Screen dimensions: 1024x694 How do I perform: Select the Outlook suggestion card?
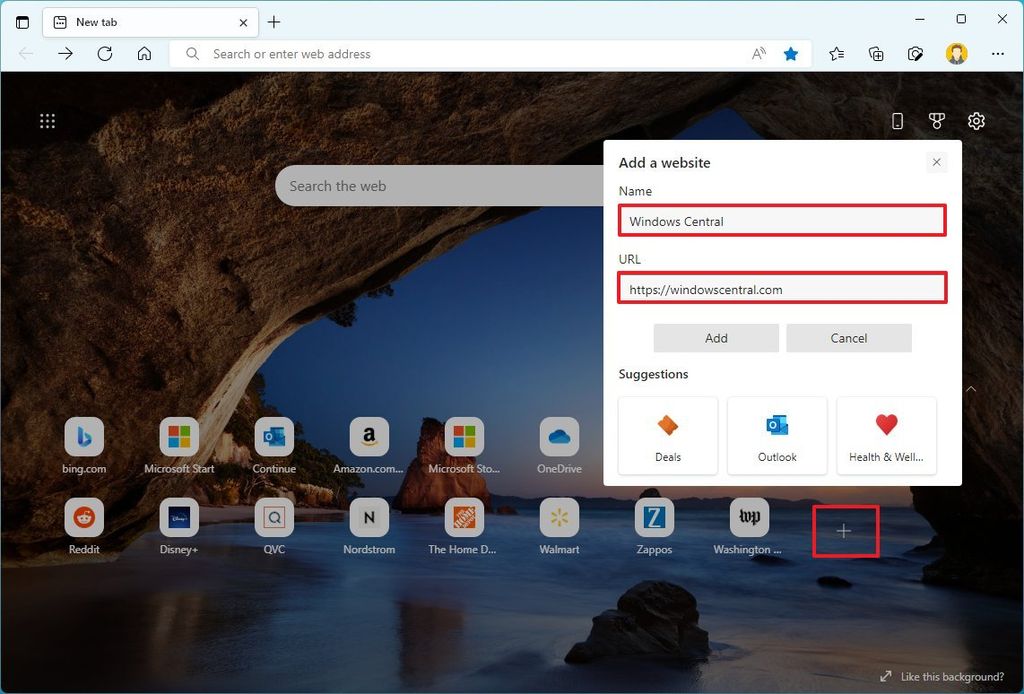pyautogui.click(x=777, y=435)
